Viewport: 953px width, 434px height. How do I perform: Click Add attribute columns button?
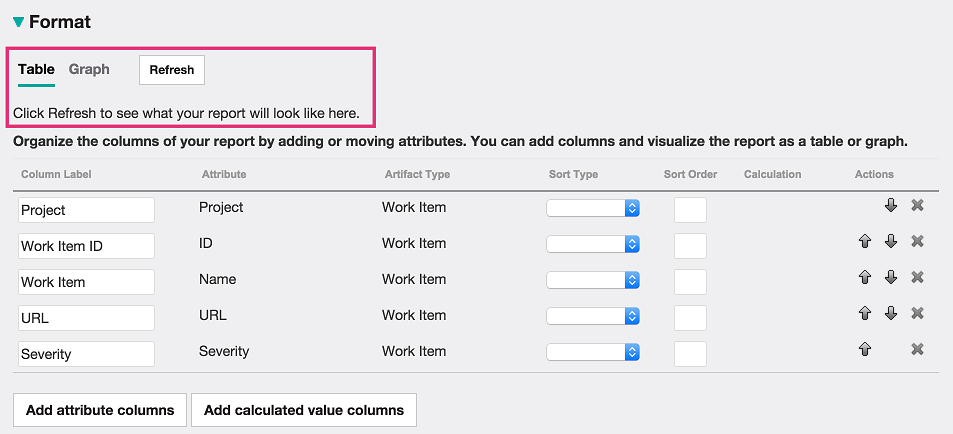click(99, 410)
